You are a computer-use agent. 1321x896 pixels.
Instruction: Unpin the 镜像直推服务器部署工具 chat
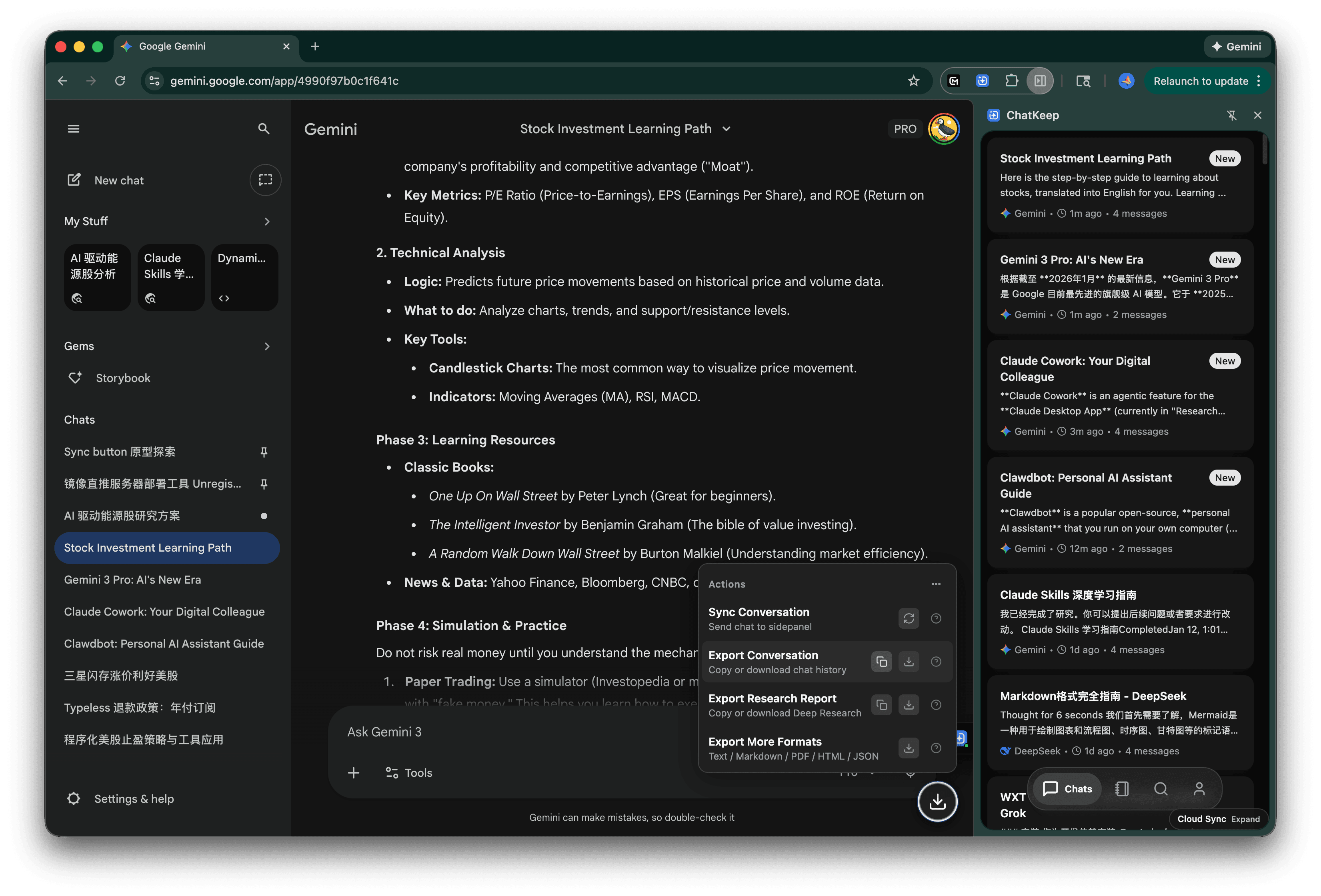coord(264,484)
